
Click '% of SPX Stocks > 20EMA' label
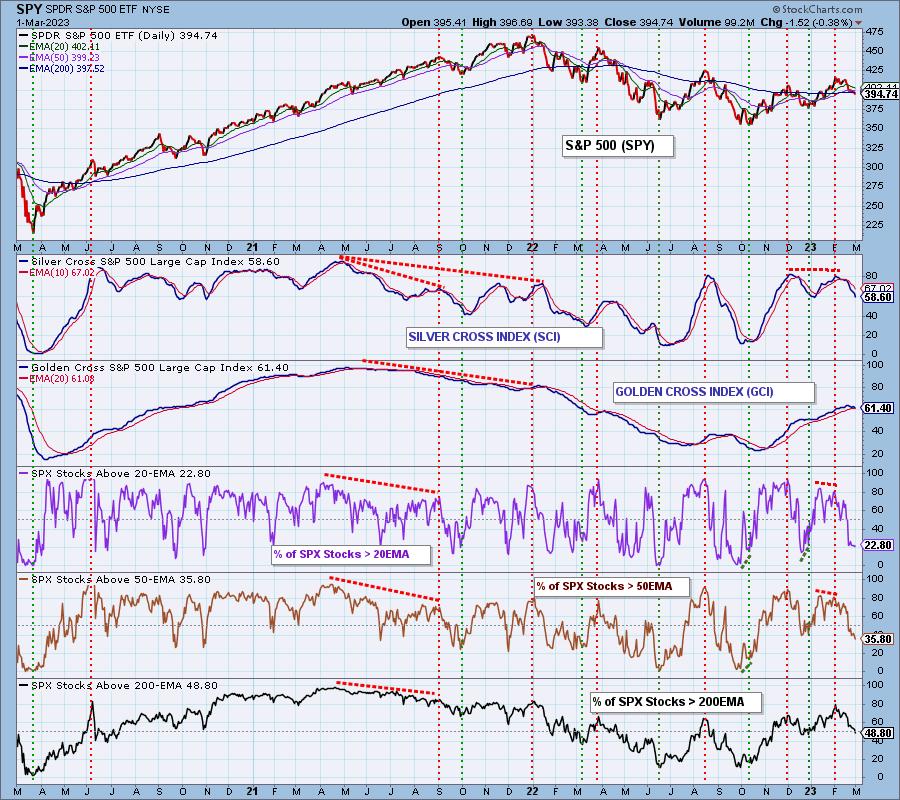pyautogui.click(x=351, y=554)
